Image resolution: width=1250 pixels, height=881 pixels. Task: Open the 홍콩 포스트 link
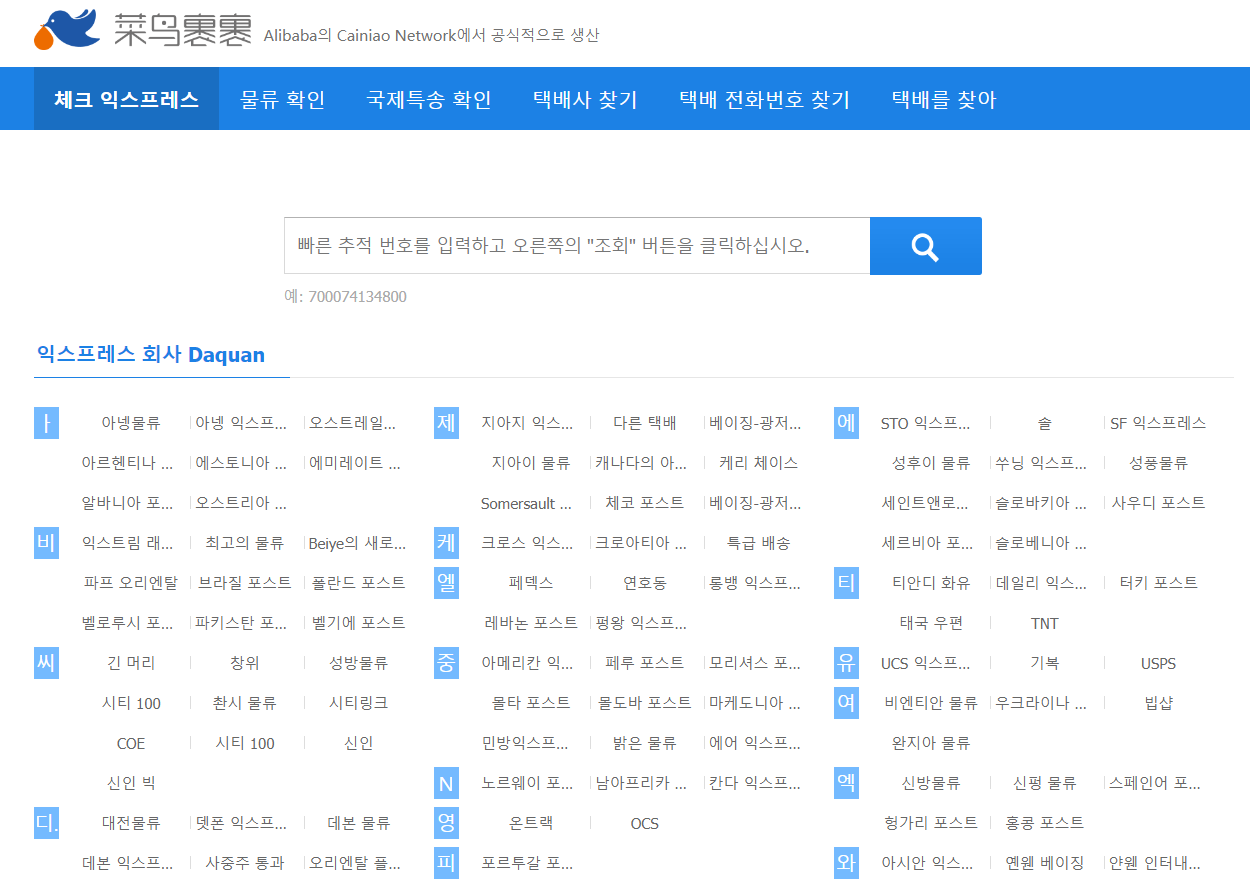click(x=1044, y=823)
